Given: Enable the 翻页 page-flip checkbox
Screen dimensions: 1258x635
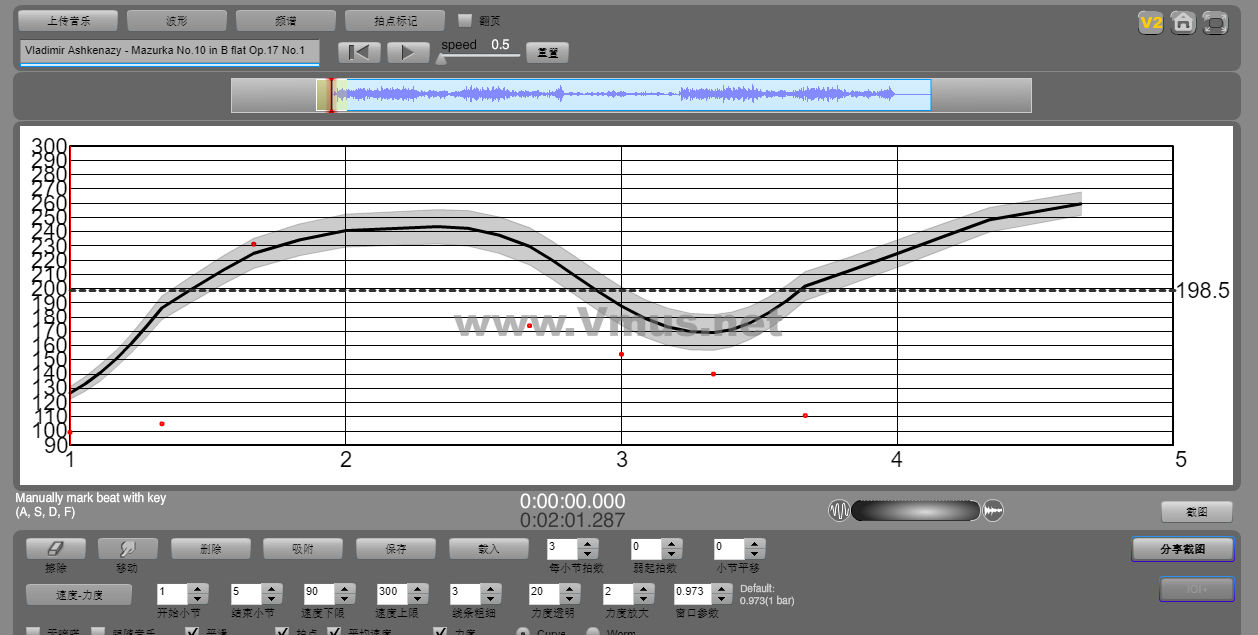Looking at the screenshot, I should pos(465,20).
